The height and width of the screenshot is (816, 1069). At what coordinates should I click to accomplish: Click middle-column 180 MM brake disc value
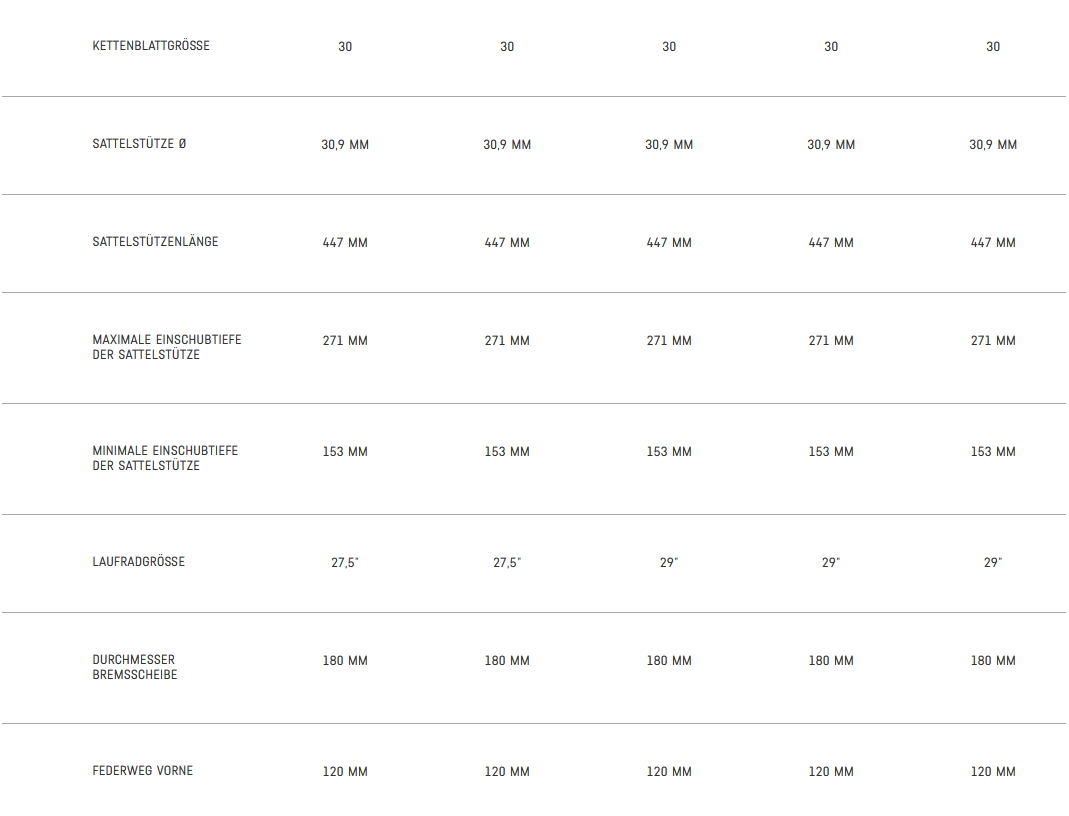click(669, 661)
